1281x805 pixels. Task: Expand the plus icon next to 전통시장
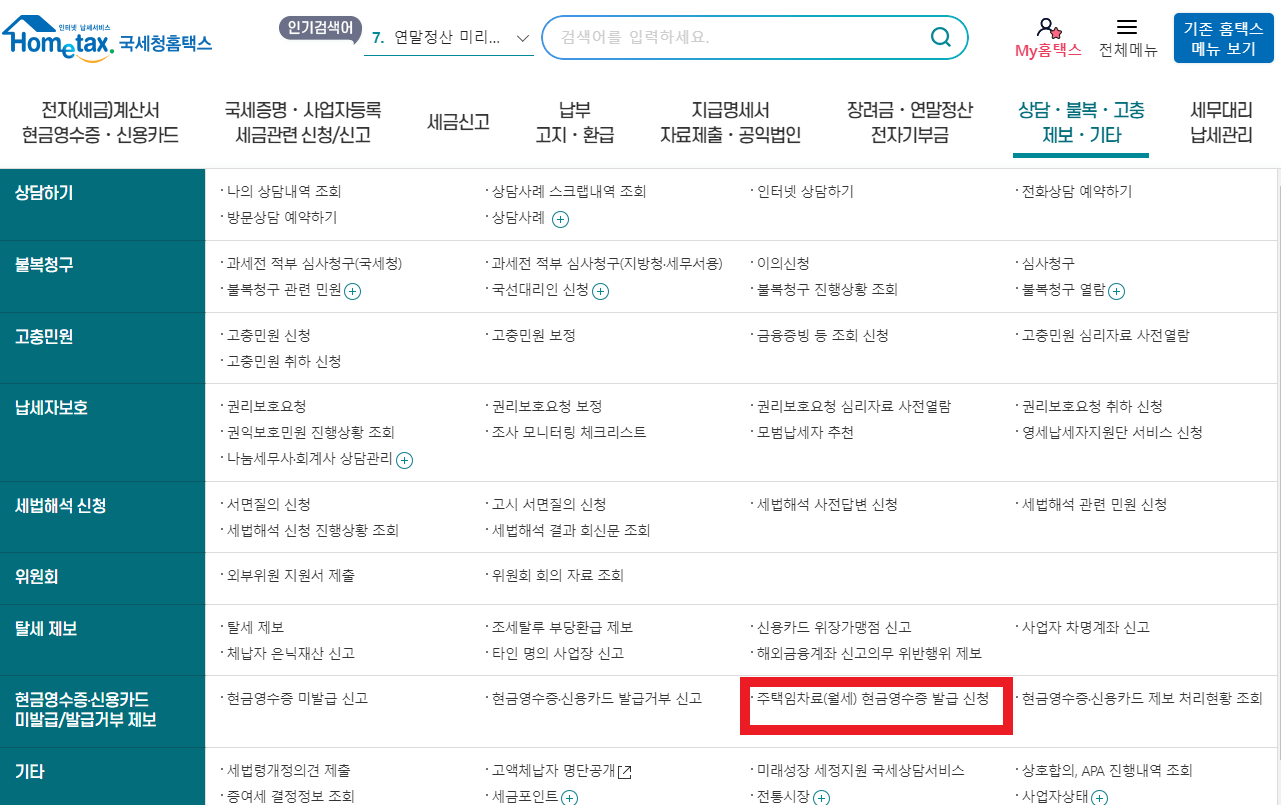click(x=821, y=797)
